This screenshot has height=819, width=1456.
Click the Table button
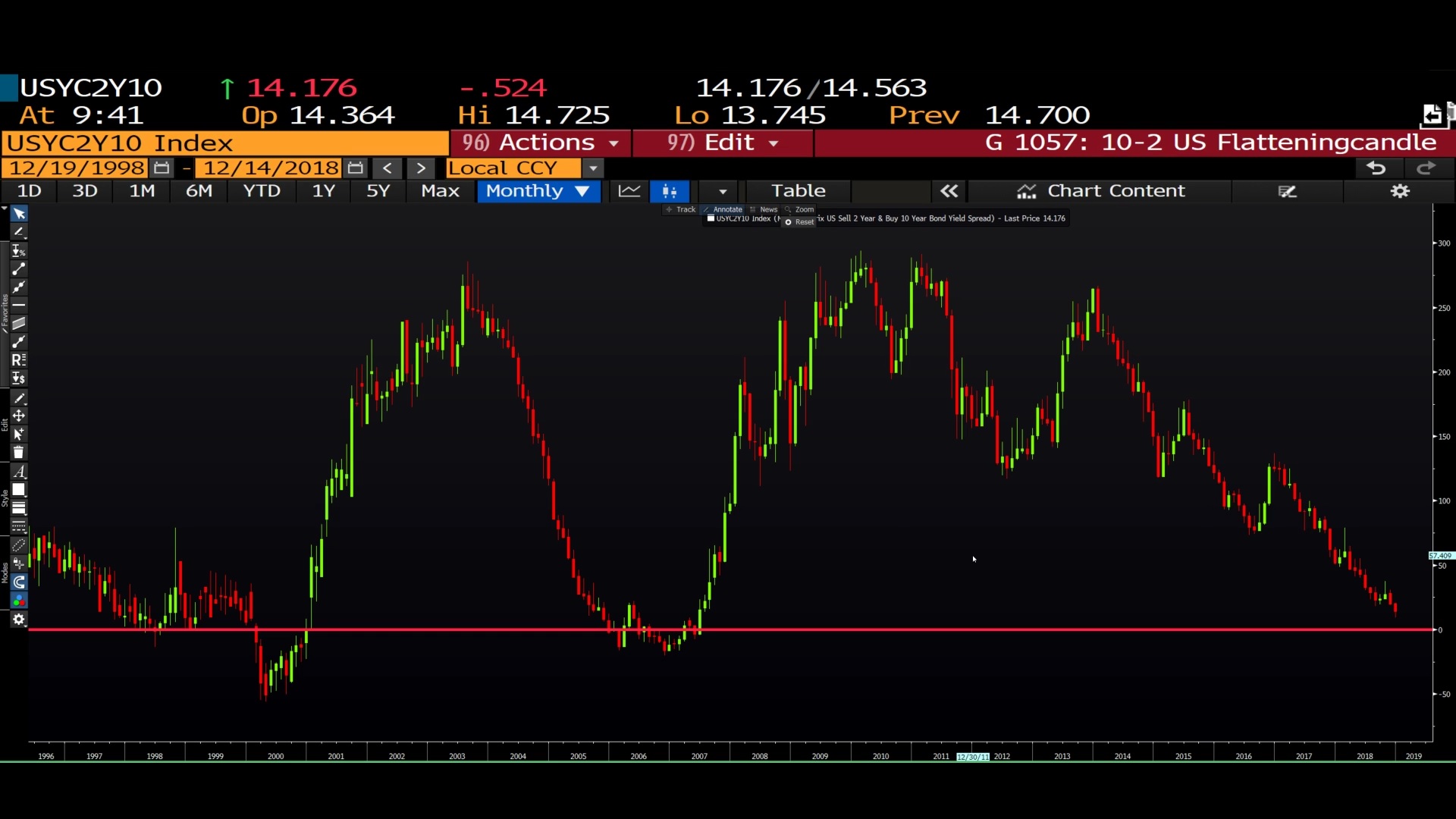coord(798,191)
